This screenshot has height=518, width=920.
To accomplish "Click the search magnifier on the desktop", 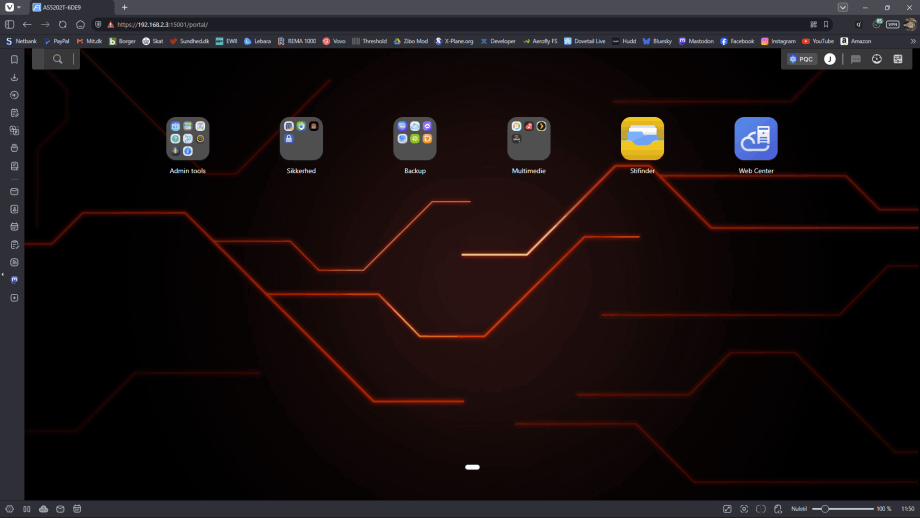I will pos(58,59).
